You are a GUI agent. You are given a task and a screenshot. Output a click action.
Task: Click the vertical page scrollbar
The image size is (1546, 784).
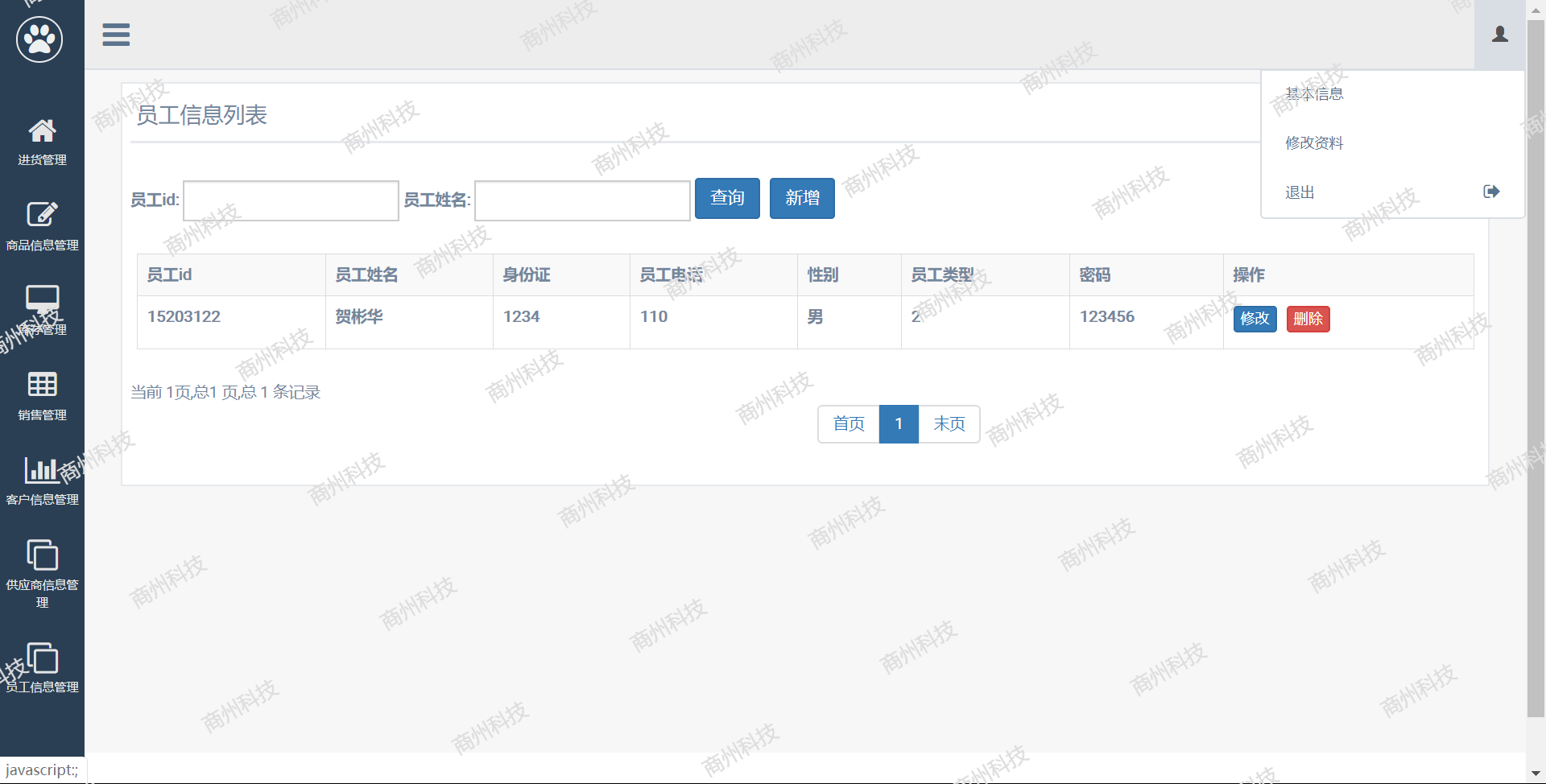1536,368
